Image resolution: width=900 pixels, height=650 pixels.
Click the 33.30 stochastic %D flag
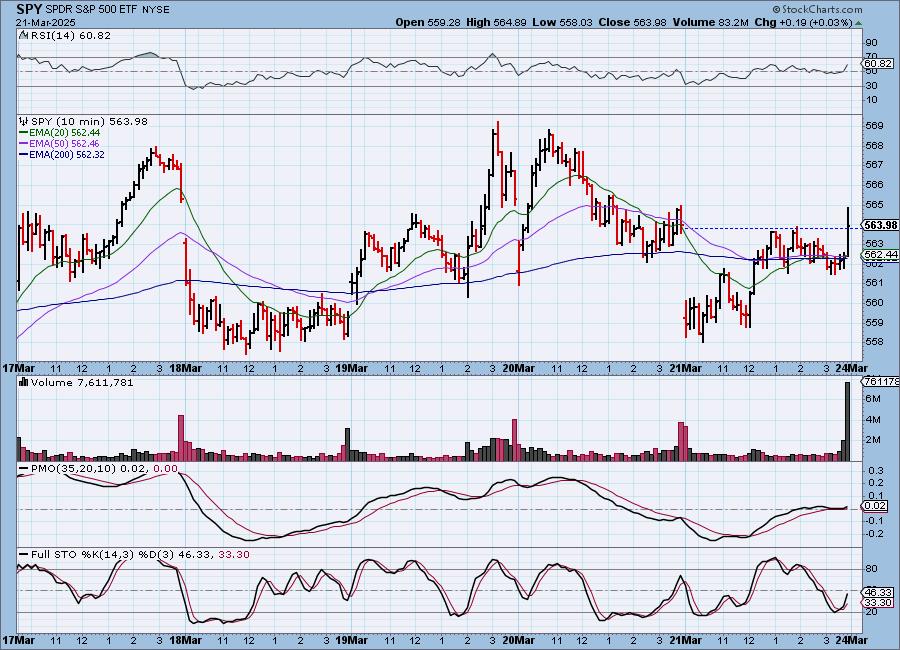click(878, 602)
